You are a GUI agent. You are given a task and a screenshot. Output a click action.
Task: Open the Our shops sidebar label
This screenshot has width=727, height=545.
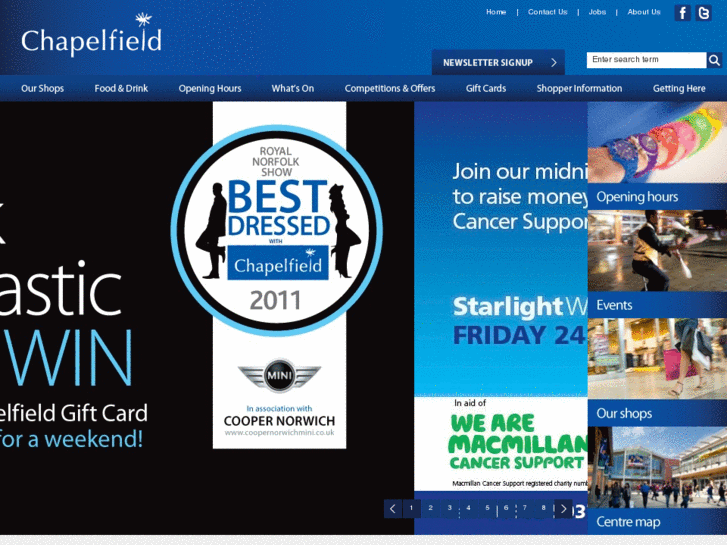coord(624,413)
